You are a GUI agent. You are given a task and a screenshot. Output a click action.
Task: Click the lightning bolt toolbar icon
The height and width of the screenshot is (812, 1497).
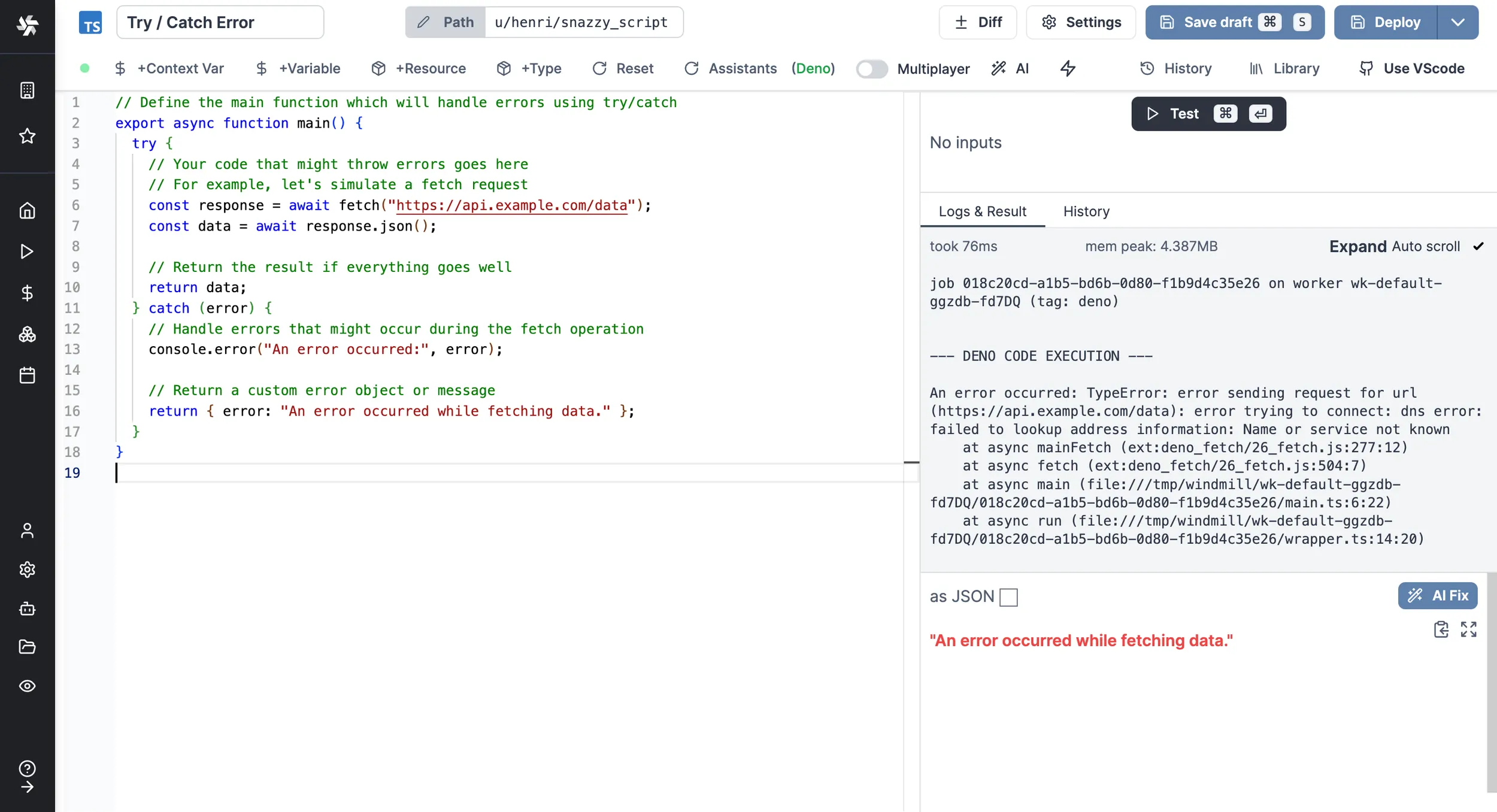[1068, 69]
